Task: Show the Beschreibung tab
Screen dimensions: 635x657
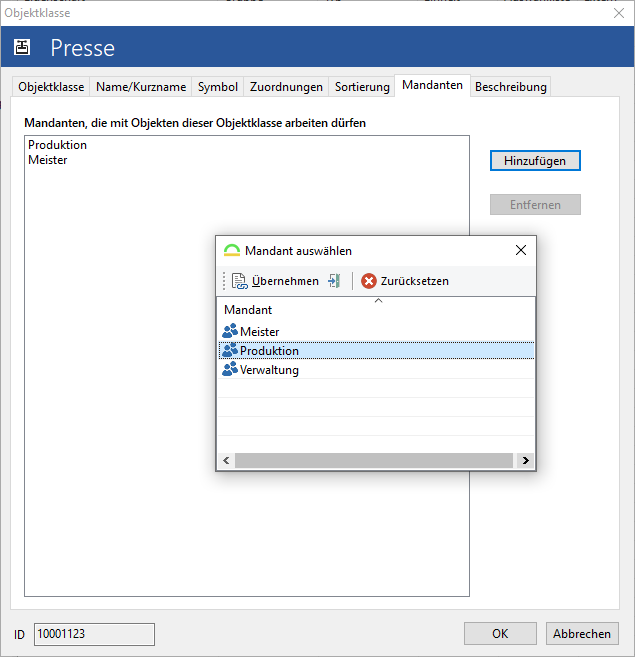Action: pyautogui.click(x=511, y=87)
